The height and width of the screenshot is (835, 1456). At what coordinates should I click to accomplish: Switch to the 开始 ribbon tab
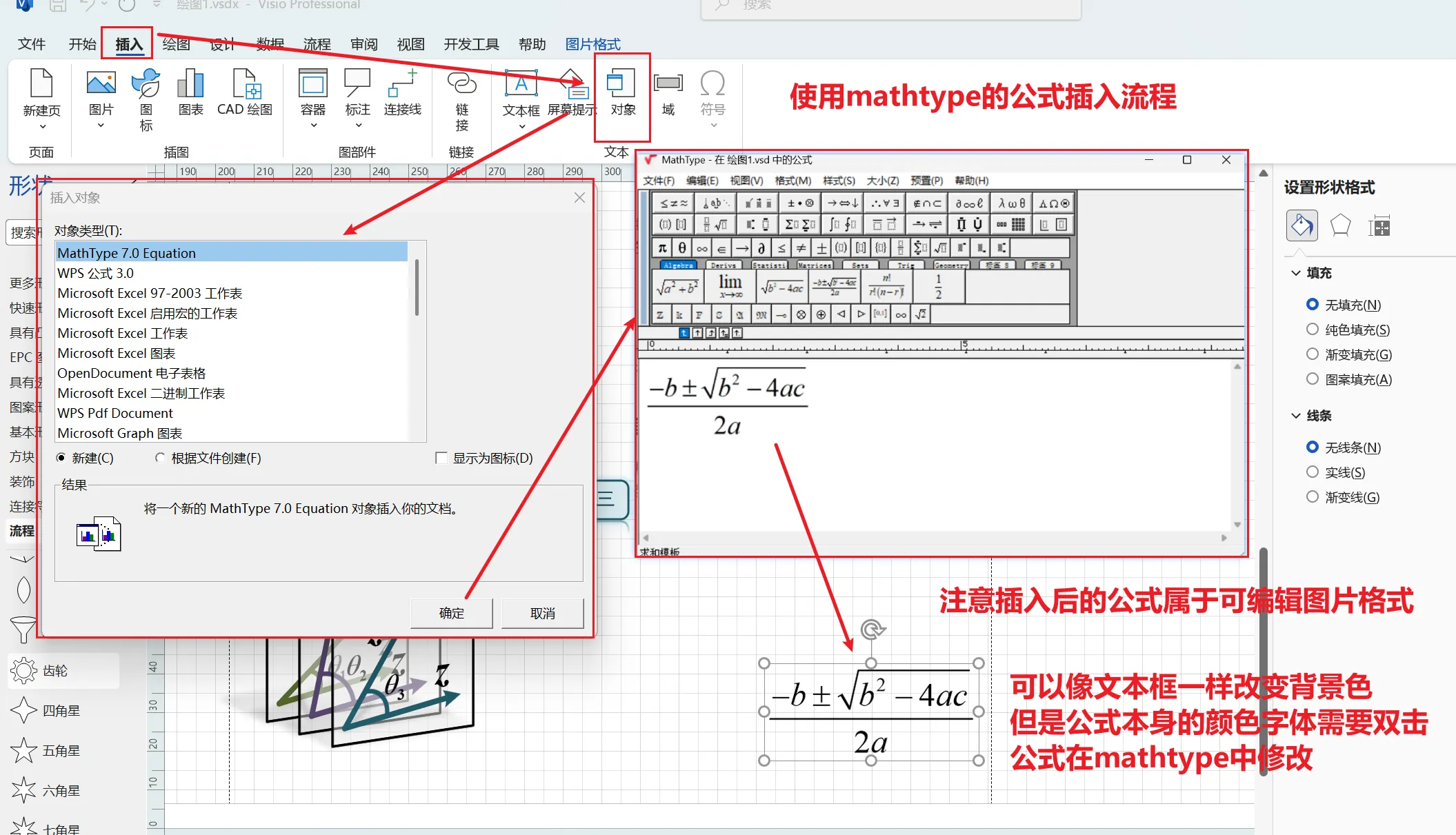click(82, 44)
